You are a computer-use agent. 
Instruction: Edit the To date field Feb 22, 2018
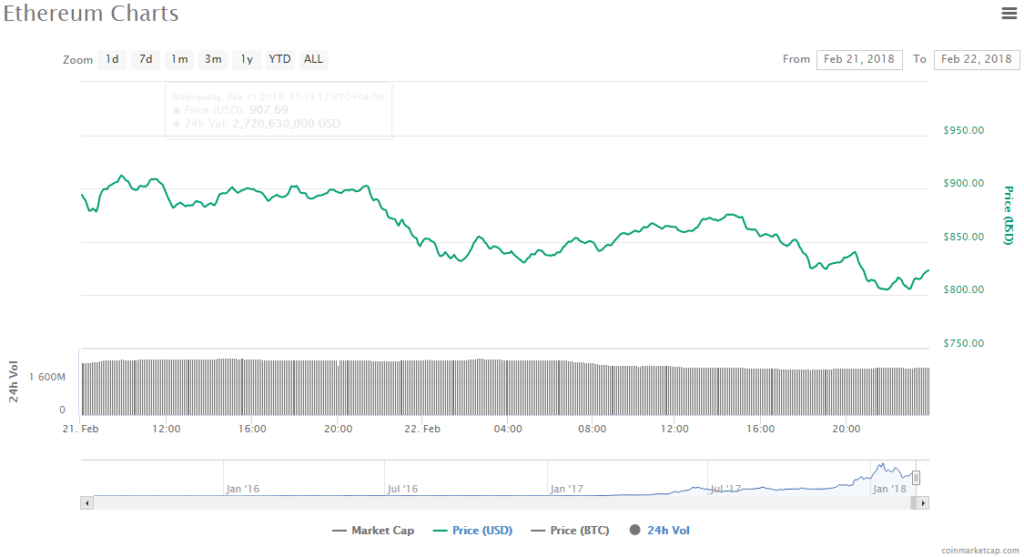[976, 59]
